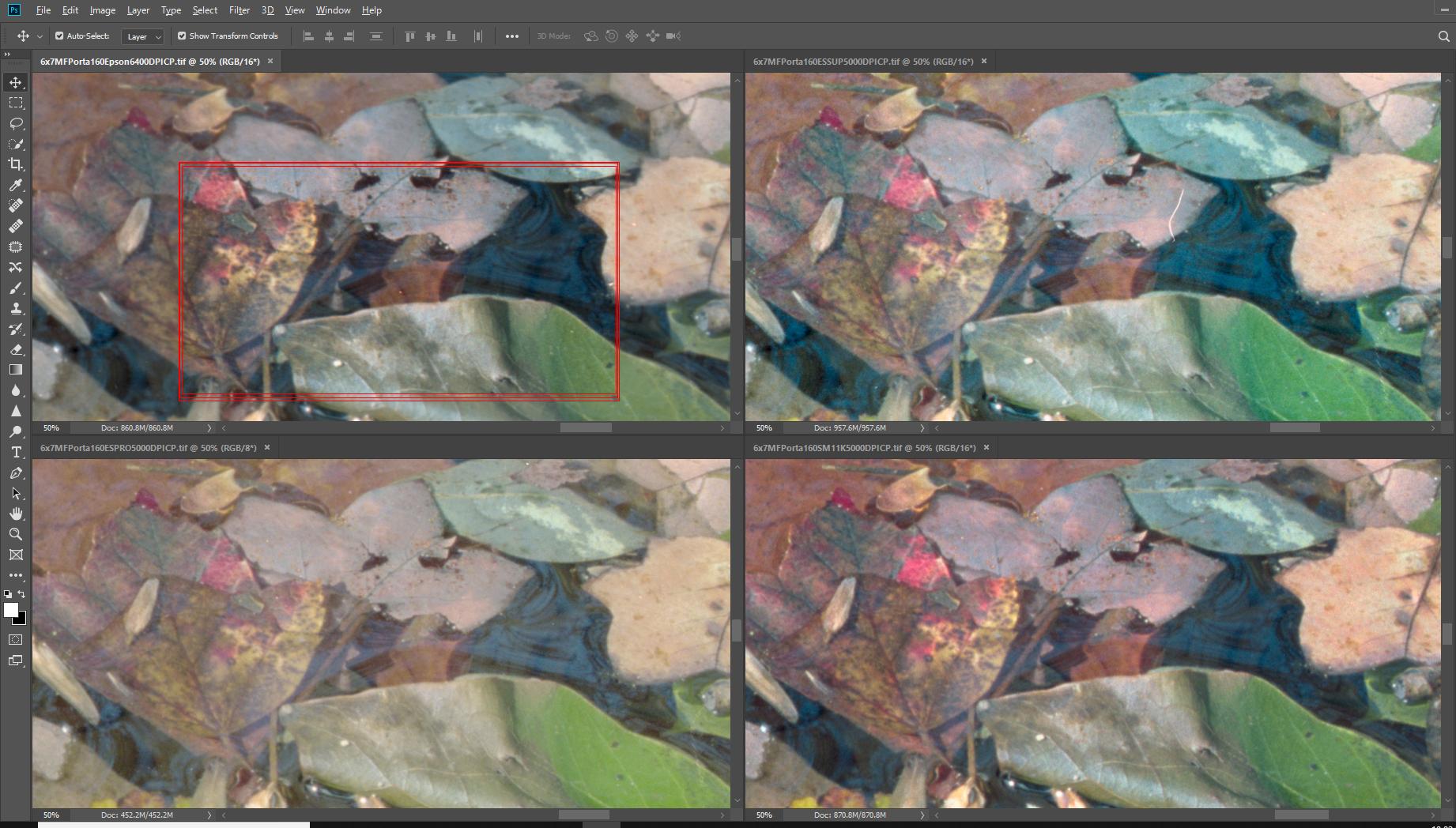The image size is (1456, 828).
Task: Click the Gradient tool
Action: click(x=16, y=370)
